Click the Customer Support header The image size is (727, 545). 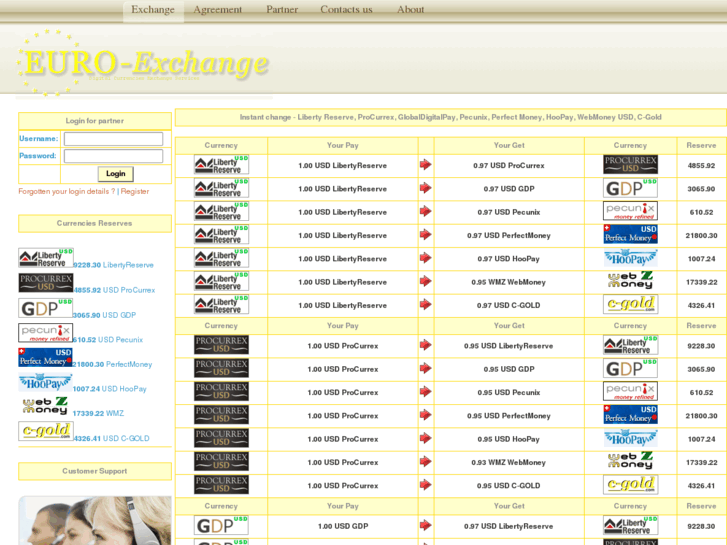click(95, 471)
